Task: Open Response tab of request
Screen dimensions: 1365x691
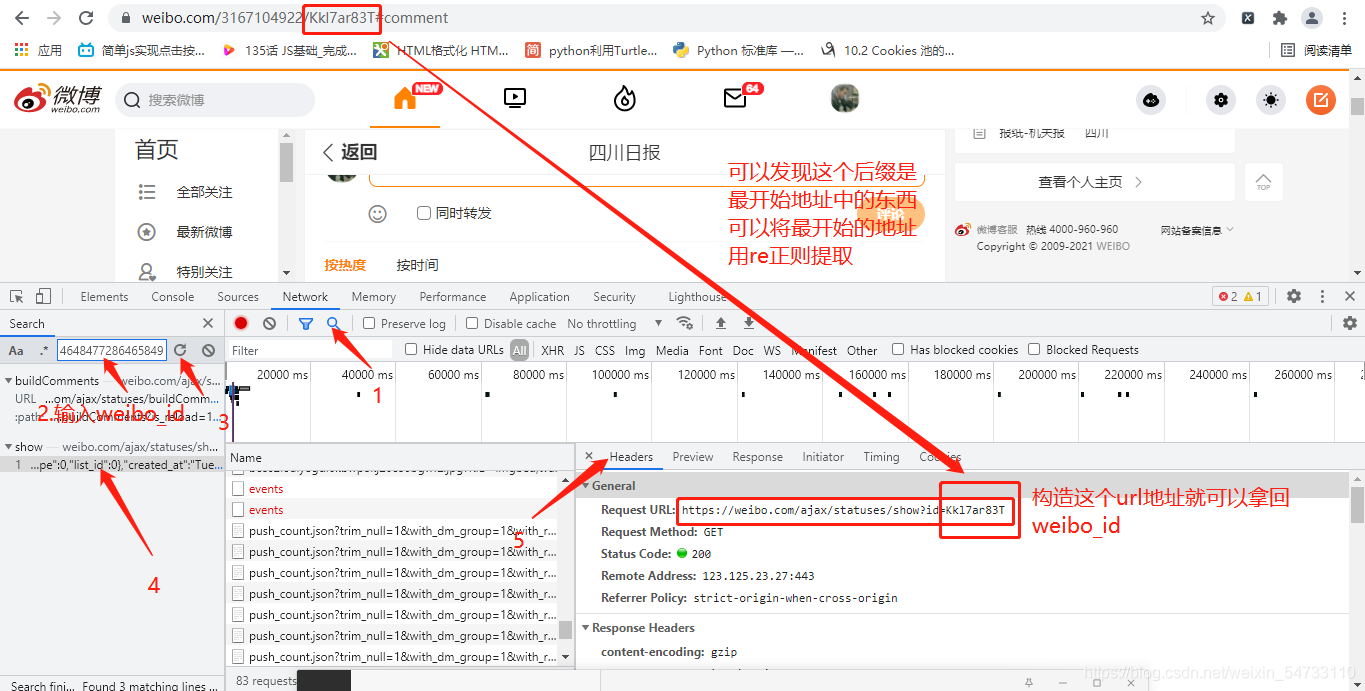Action: click(757, 457)
